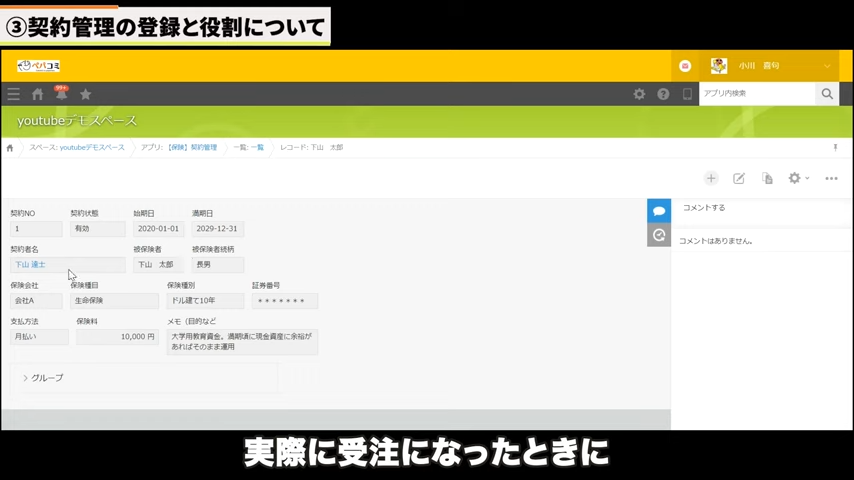Expand the user menu dropdown arrow
The width and height of the screenshot is (854, 480).
pos(827,66)
